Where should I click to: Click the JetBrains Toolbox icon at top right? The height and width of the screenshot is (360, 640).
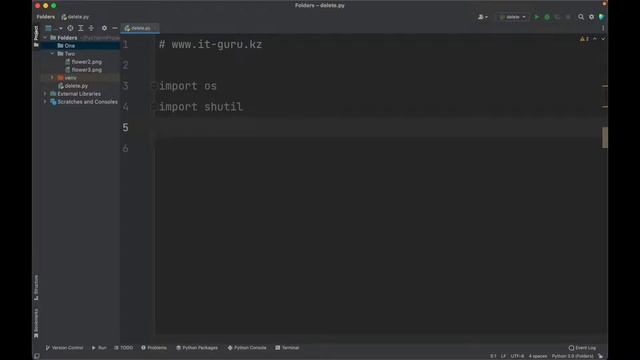602,17
